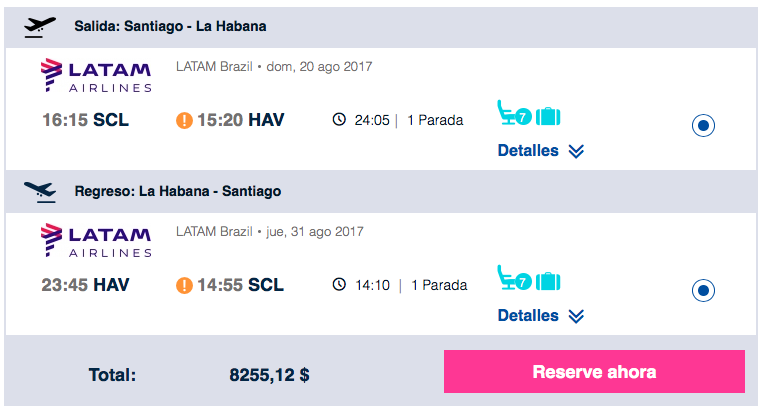
Task: Select the radio button for Santiago–La Habana flight
Action: point(703,126)
